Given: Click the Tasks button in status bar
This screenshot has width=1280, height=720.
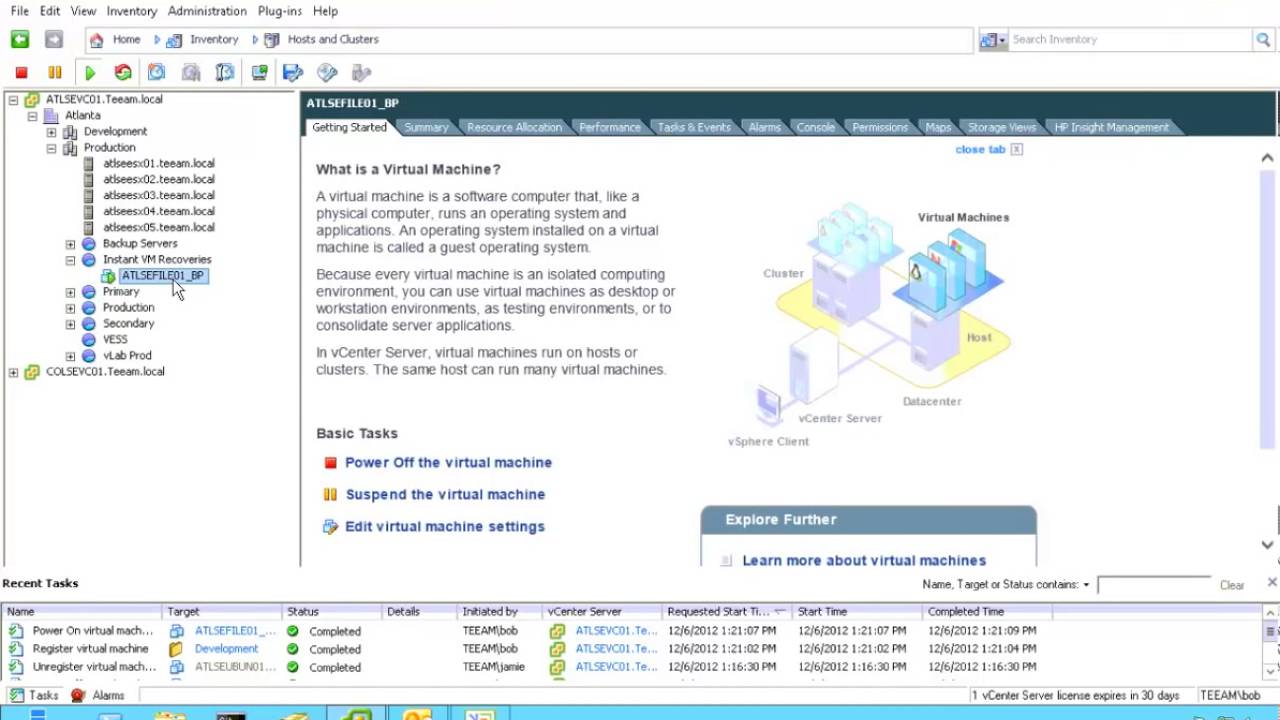Looking at the screenshot, I should [34, 696].
